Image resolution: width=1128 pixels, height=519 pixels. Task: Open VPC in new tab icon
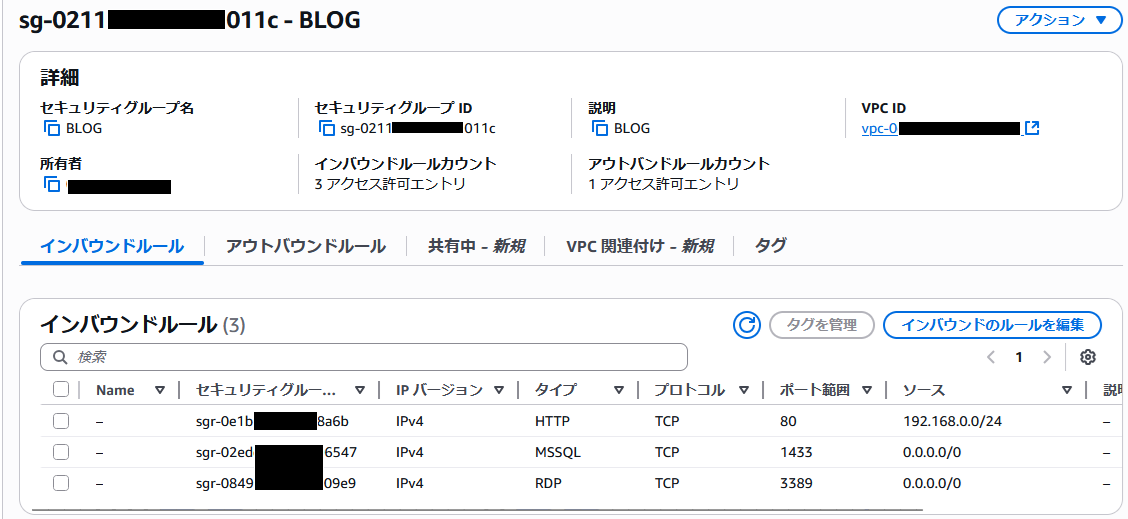tap(1033, 128)
